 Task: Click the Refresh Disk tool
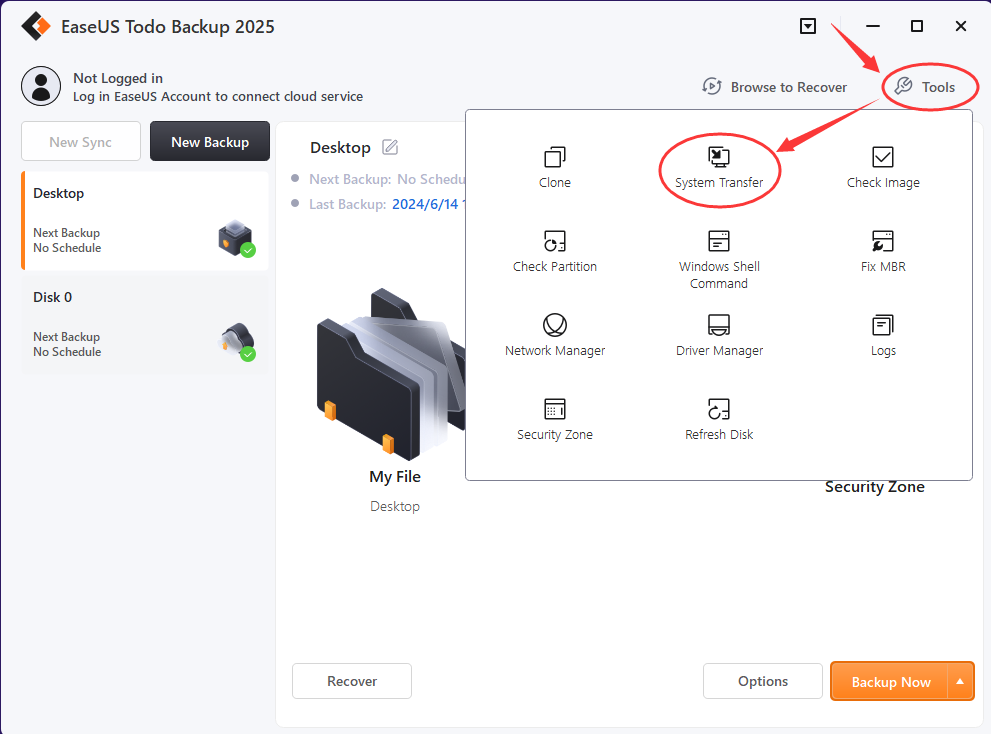[719, 420]
